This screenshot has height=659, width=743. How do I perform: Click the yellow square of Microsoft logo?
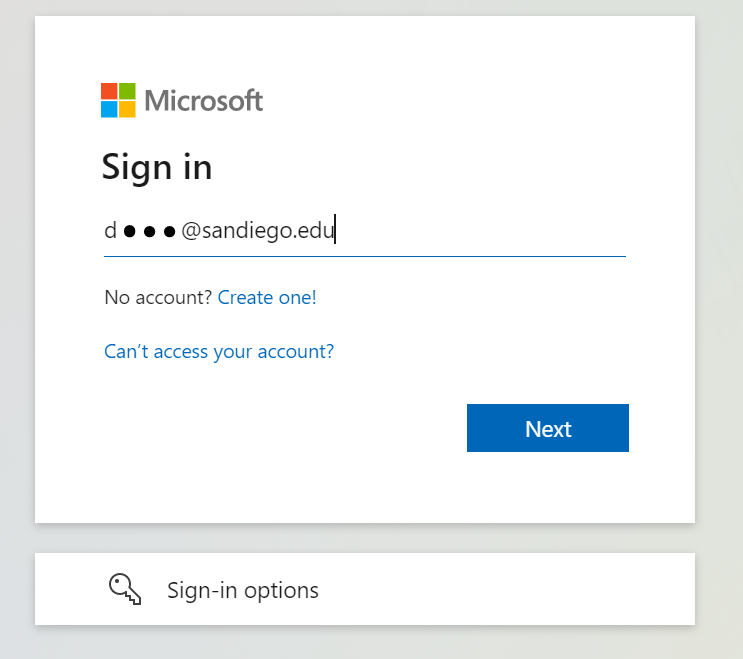(x=127, y=109)
